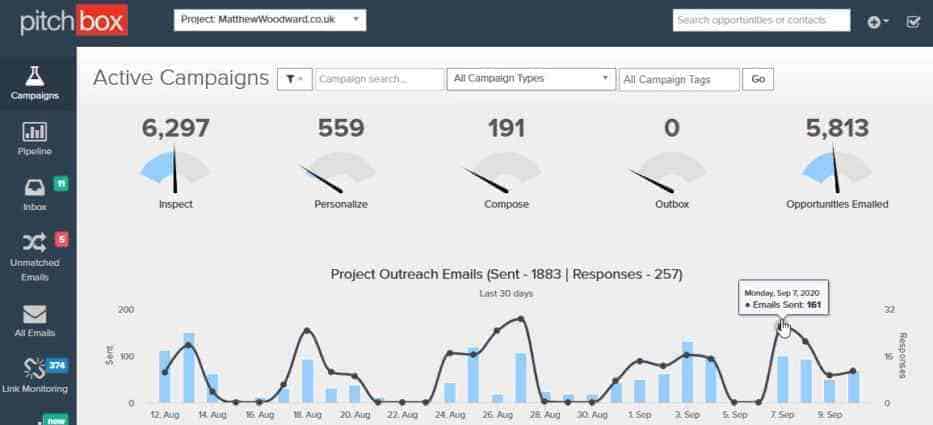Select the Campaigns sidebar label

coord(35,96)
